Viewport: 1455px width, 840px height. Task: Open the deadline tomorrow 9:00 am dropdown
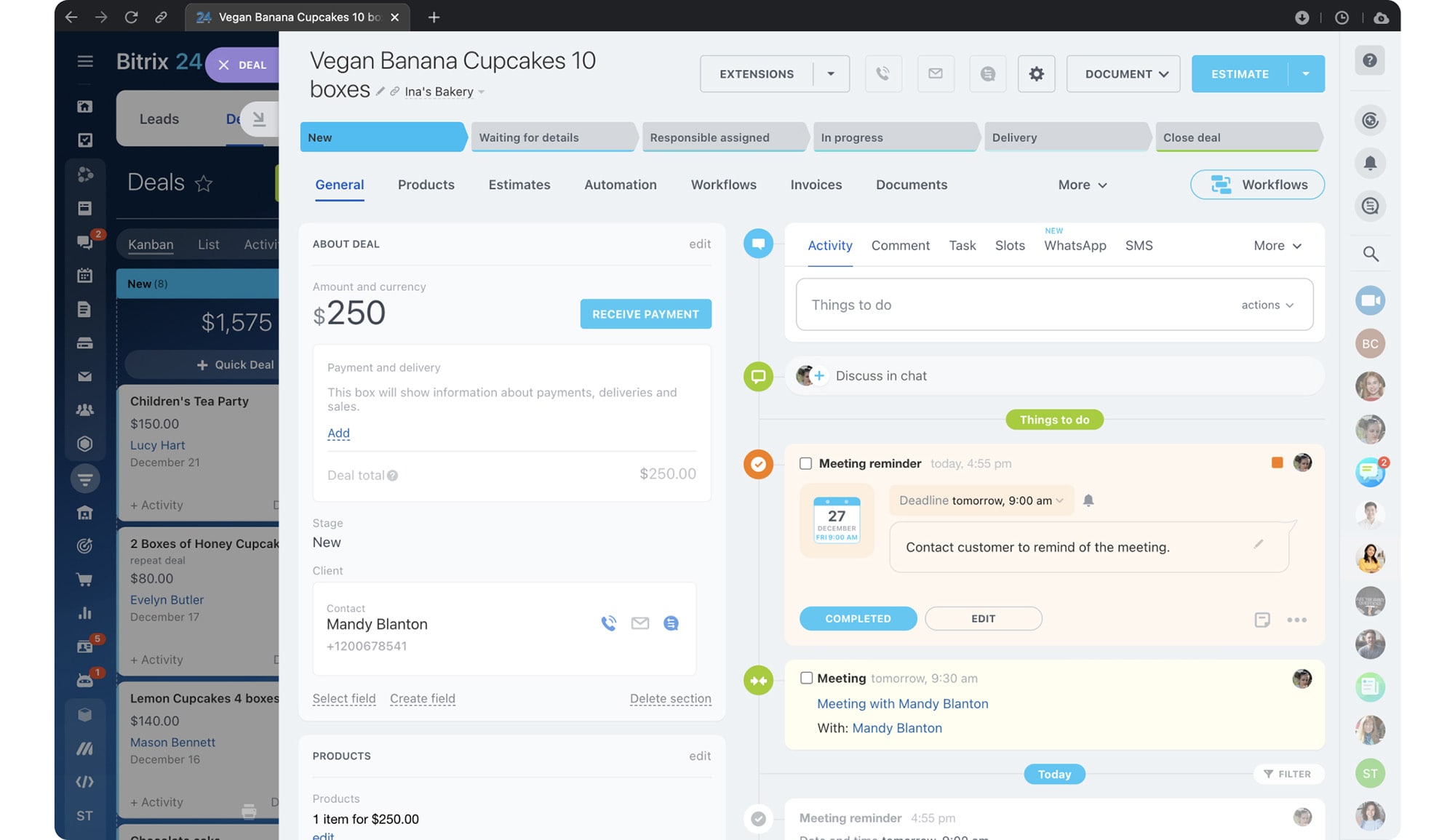(x=981, y=500)
